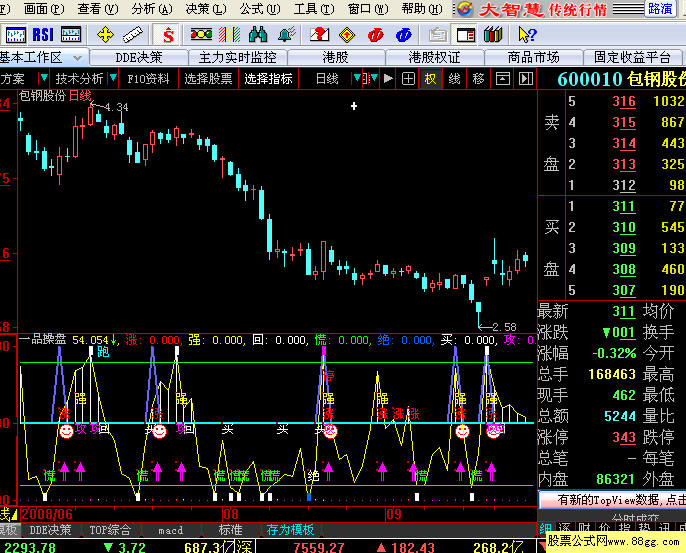Click the boxed plus icon in chart toolbar
This screenshot has height=553, width=686.
(408, 79)
